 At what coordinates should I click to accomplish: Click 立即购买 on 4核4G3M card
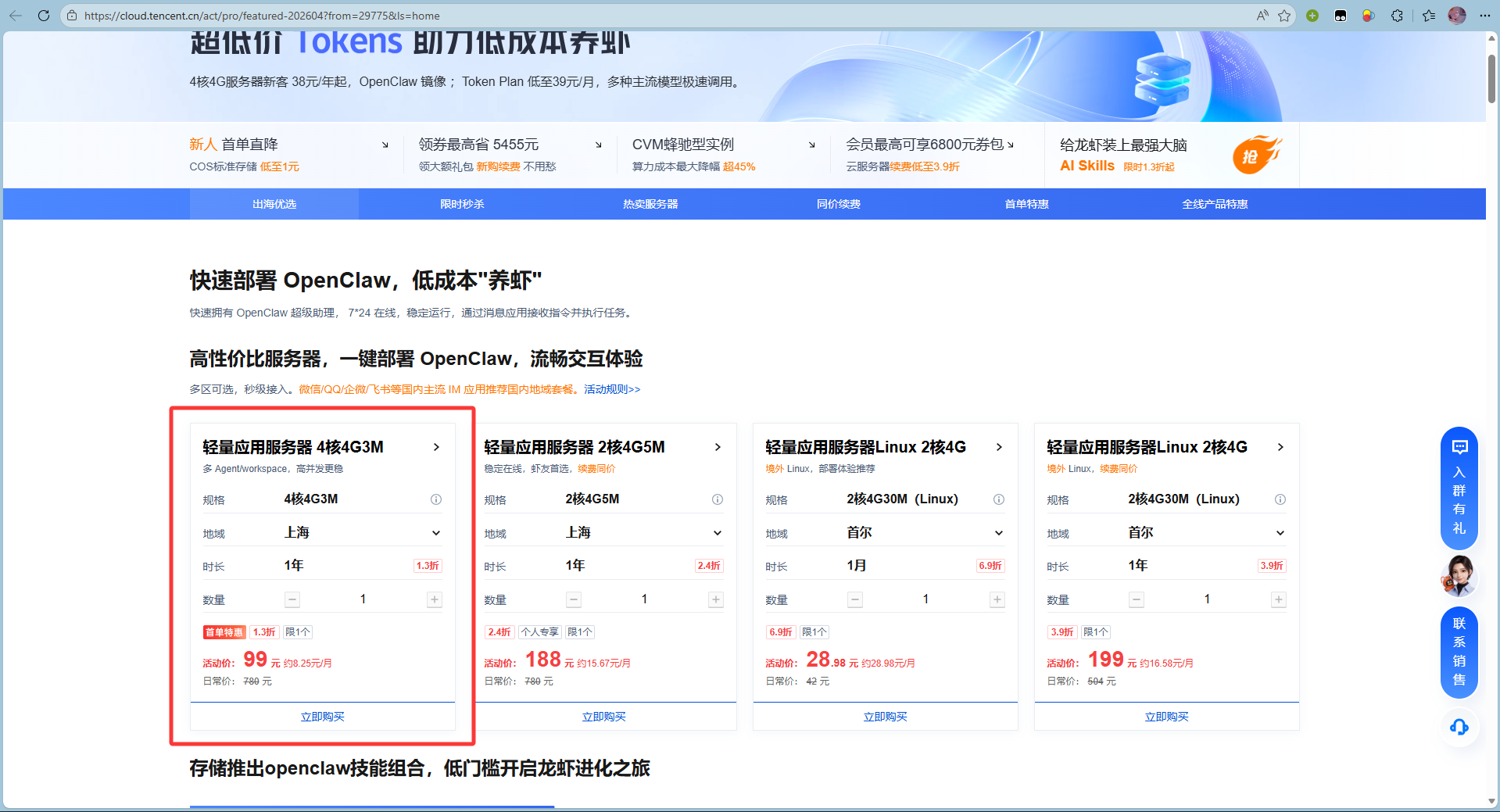pos(323,717)
